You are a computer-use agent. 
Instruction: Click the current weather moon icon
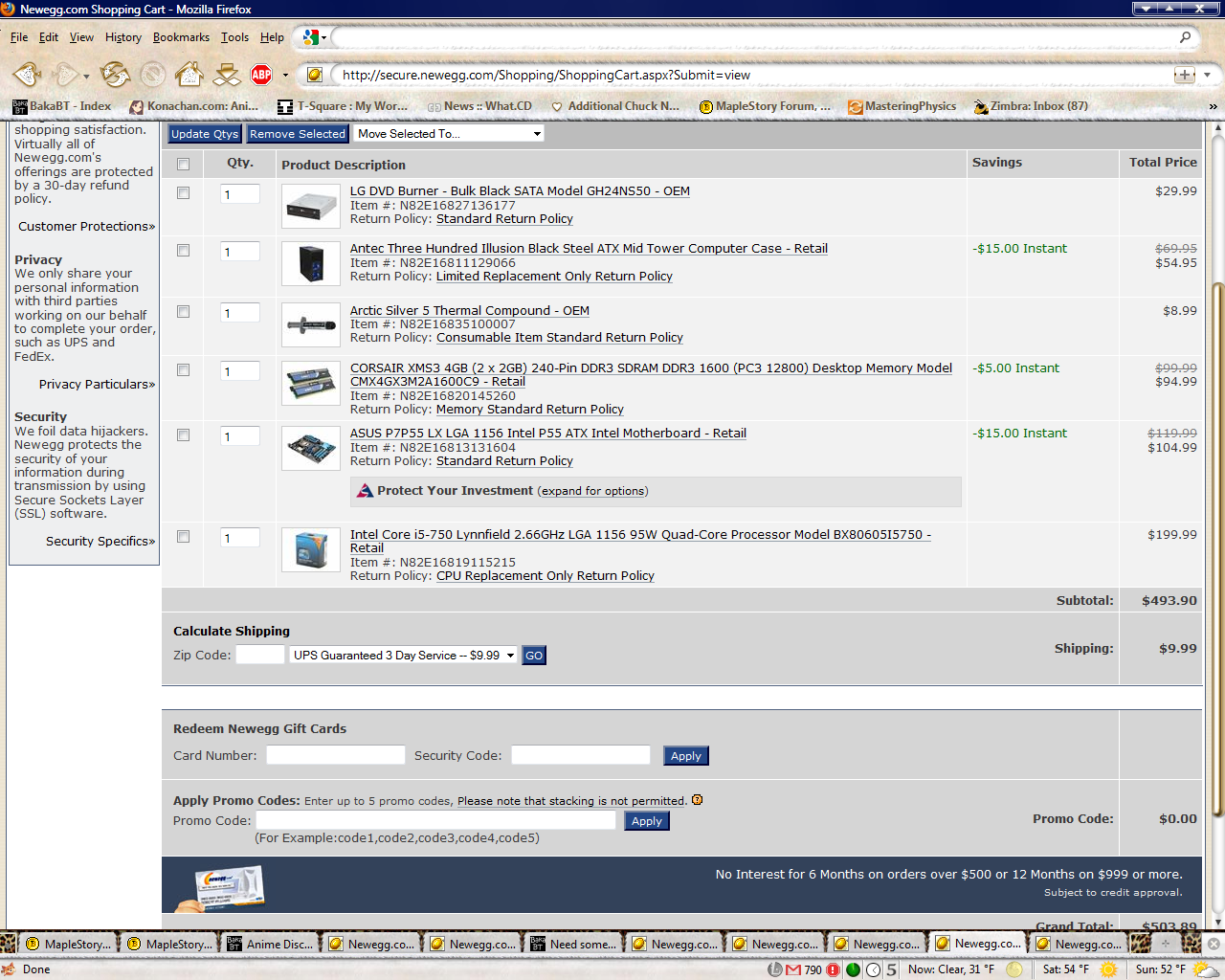coord(1013,969)
